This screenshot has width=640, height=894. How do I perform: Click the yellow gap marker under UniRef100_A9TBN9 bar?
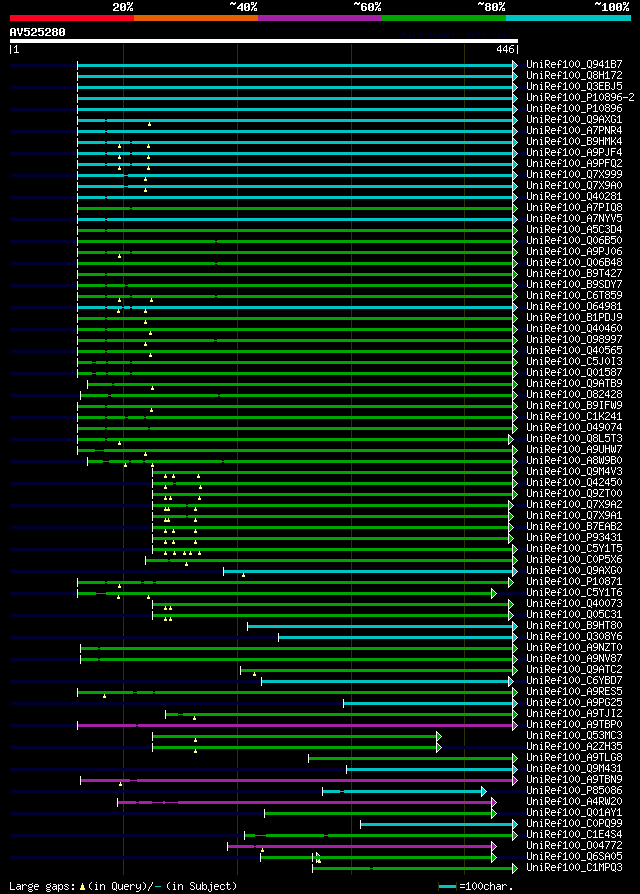(120, 784)
